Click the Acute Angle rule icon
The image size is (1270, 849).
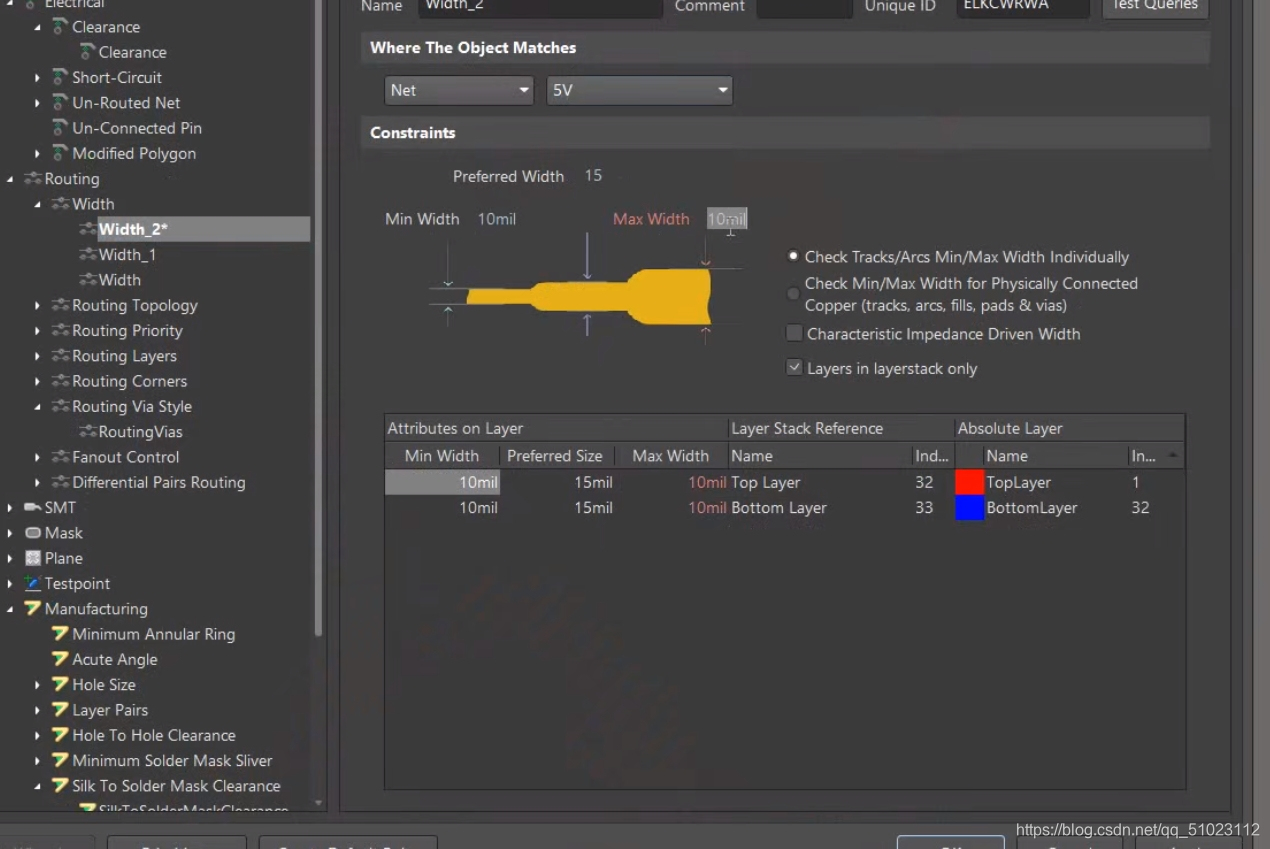60,659
